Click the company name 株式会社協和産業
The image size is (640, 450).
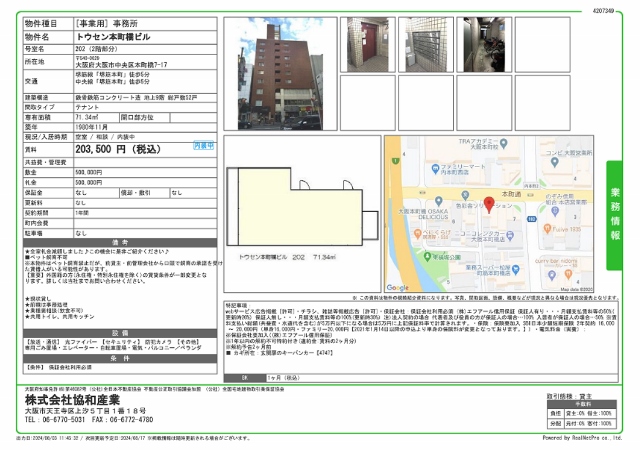(72, 400)
